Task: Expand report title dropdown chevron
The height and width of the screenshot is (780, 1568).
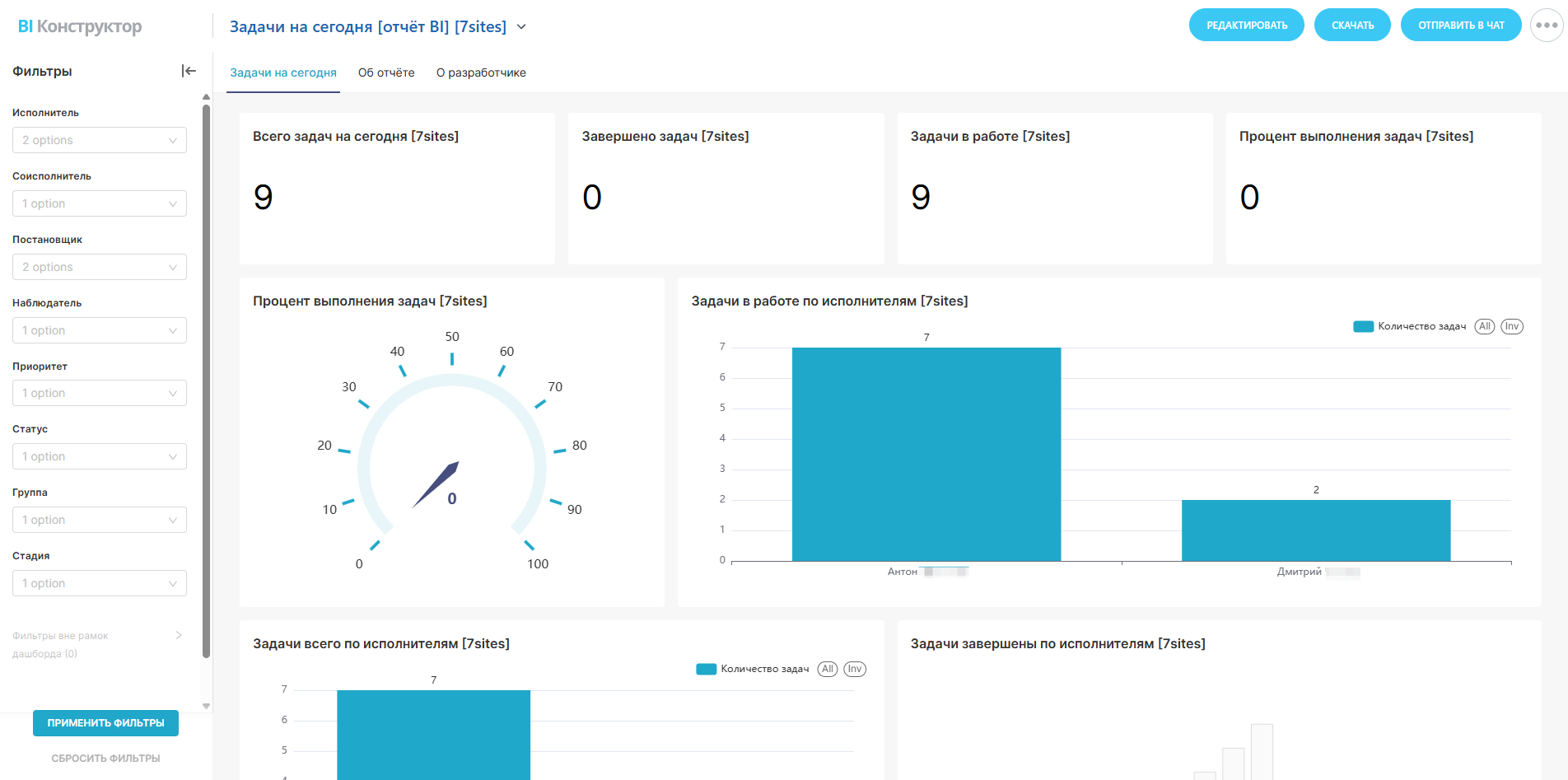Action: click(x=521, y=27)
